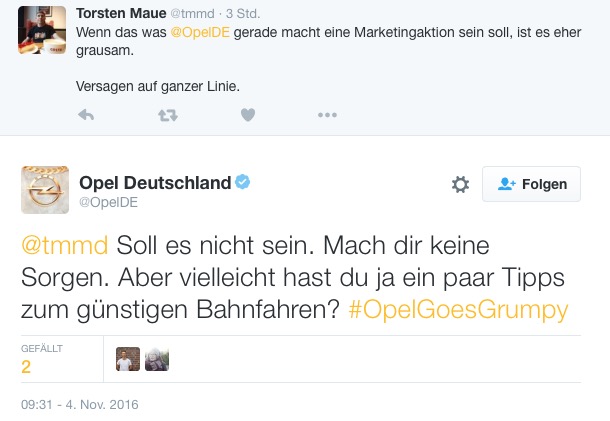Click the blue verified badge
Image resolution: width=610 pixels, height=421 pixels.
point(242,182)
